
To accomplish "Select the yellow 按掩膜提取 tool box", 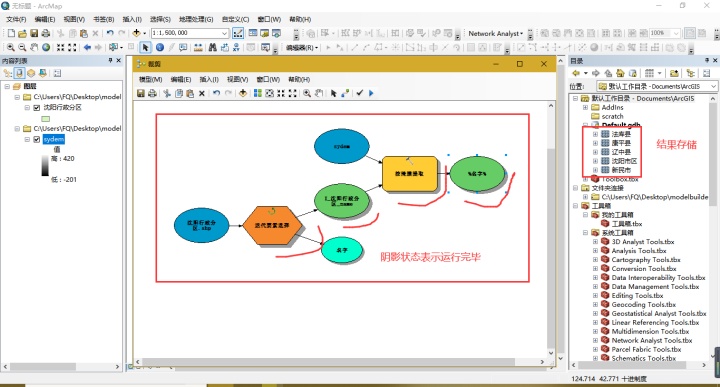I will coord(410,174).
